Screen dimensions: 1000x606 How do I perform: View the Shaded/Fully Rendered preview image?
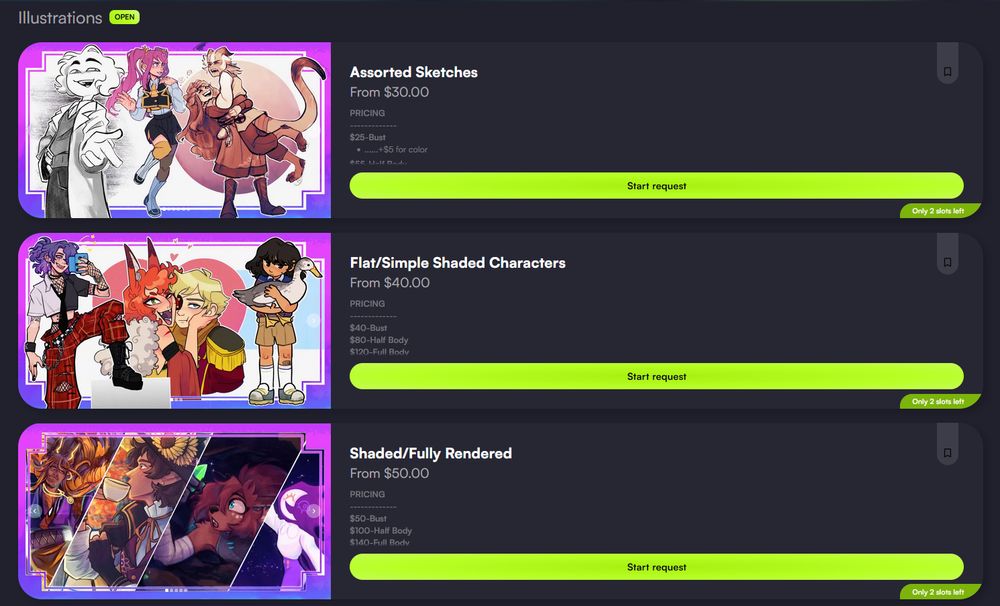[x=175, y=512]
